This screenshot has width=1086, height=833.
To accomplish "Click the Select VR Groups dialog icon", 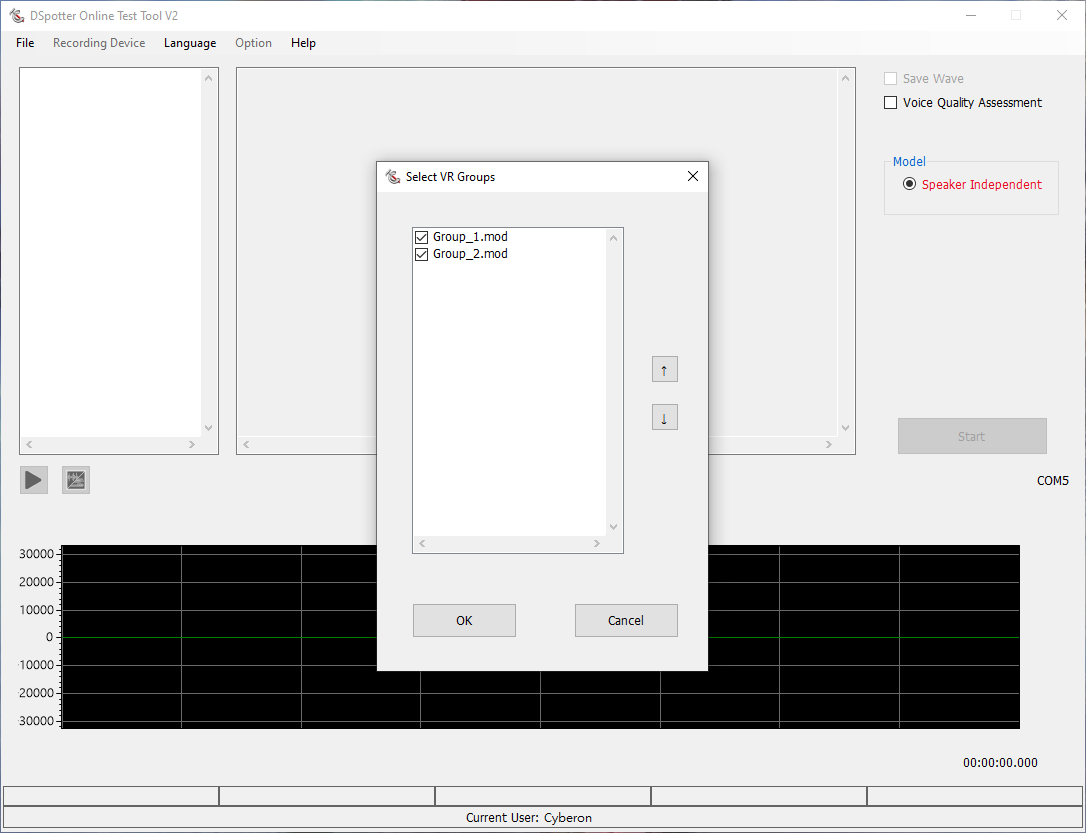I will point(393,177).
